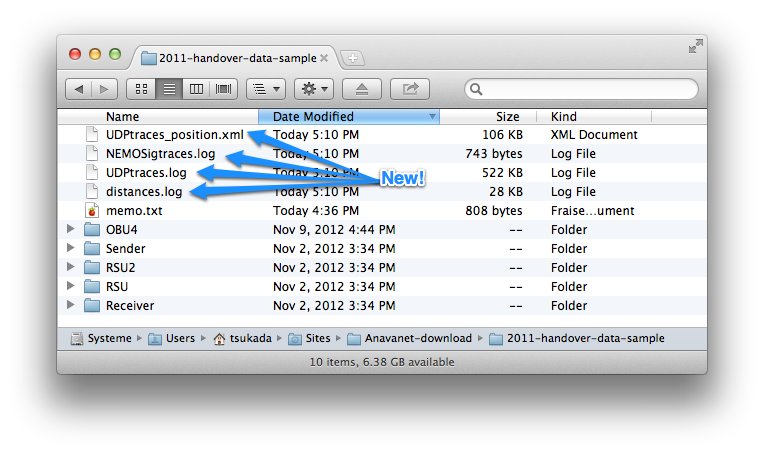Open Sites in the path bar
The height and width of the screenshot is (453, 764).
pos(309,339)
